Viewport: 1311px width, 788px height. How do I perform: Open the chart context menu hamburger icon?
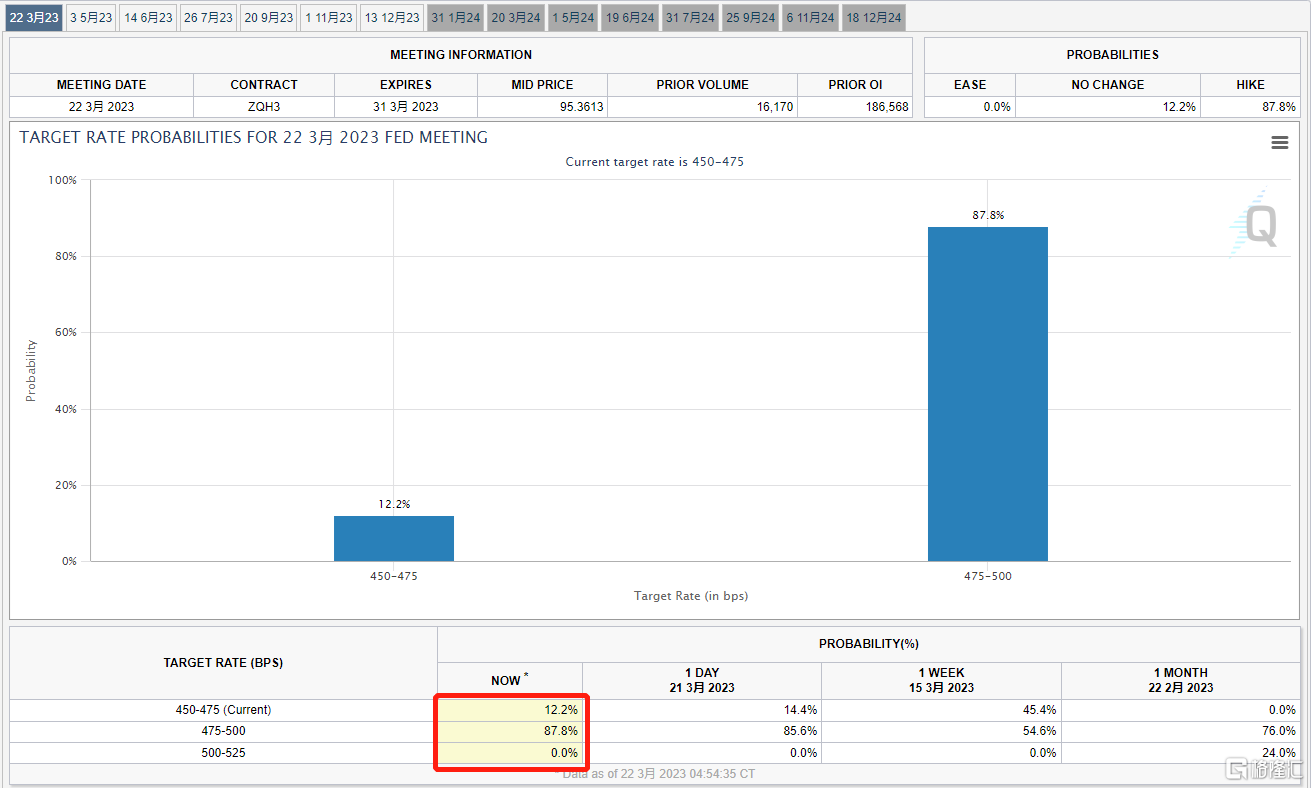pos(1279,143)
